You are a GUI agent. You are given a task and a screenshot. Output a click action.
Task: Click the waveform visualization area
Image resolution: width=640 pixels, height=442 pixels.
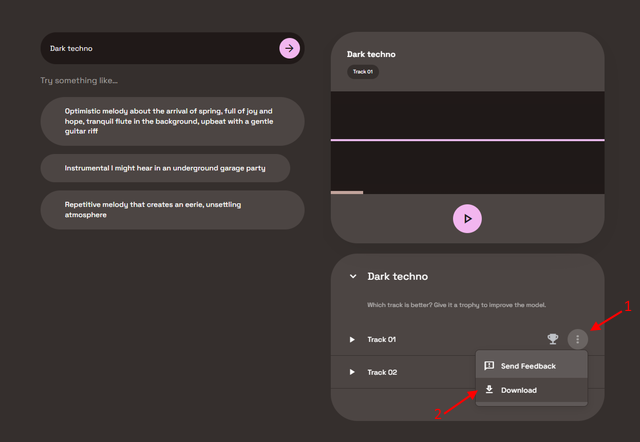467,141
